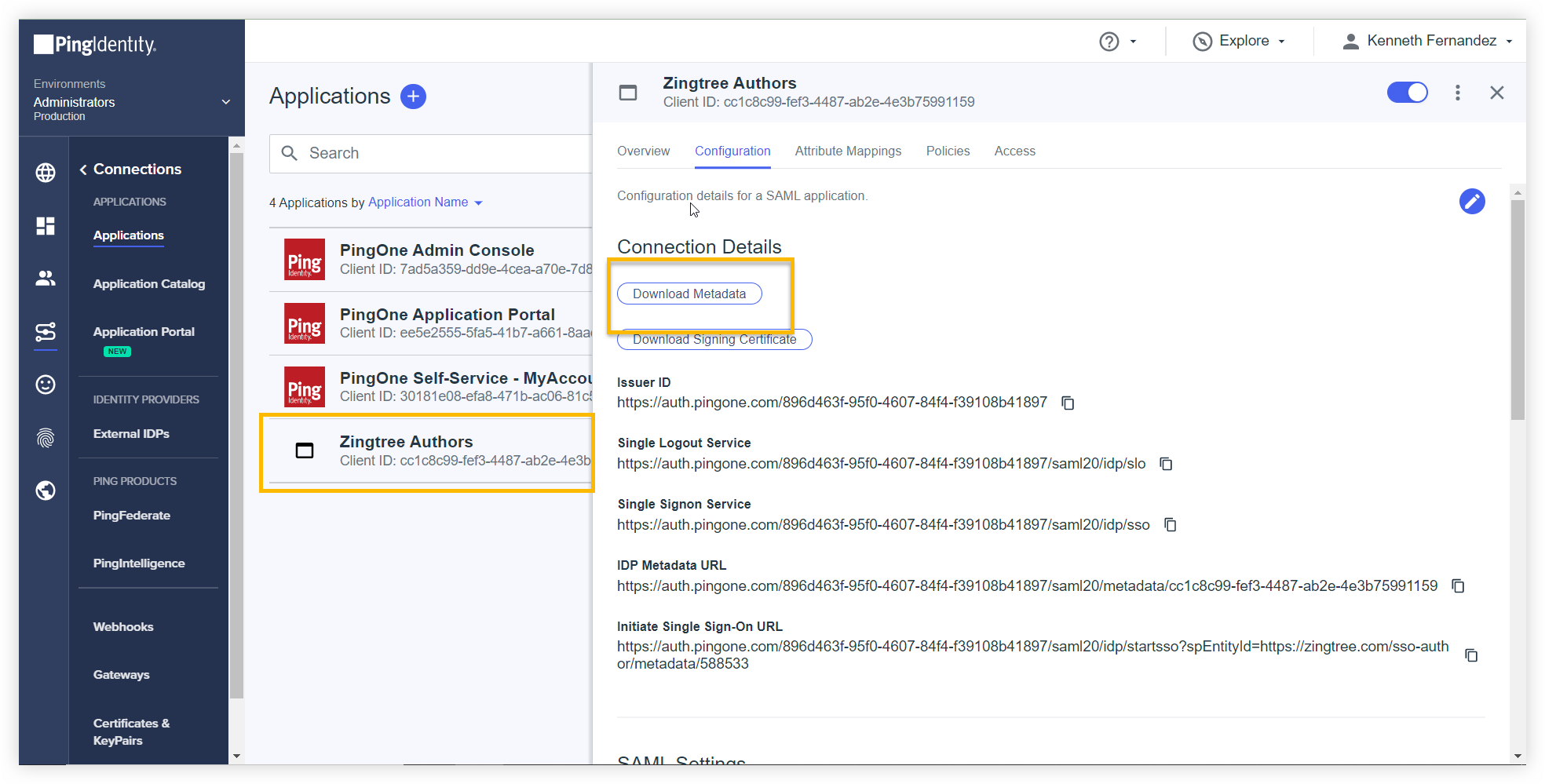This screenshot has height=784, width=1545.
Task: Open PingIntelligence menu item
Action: tap(139, 563)
